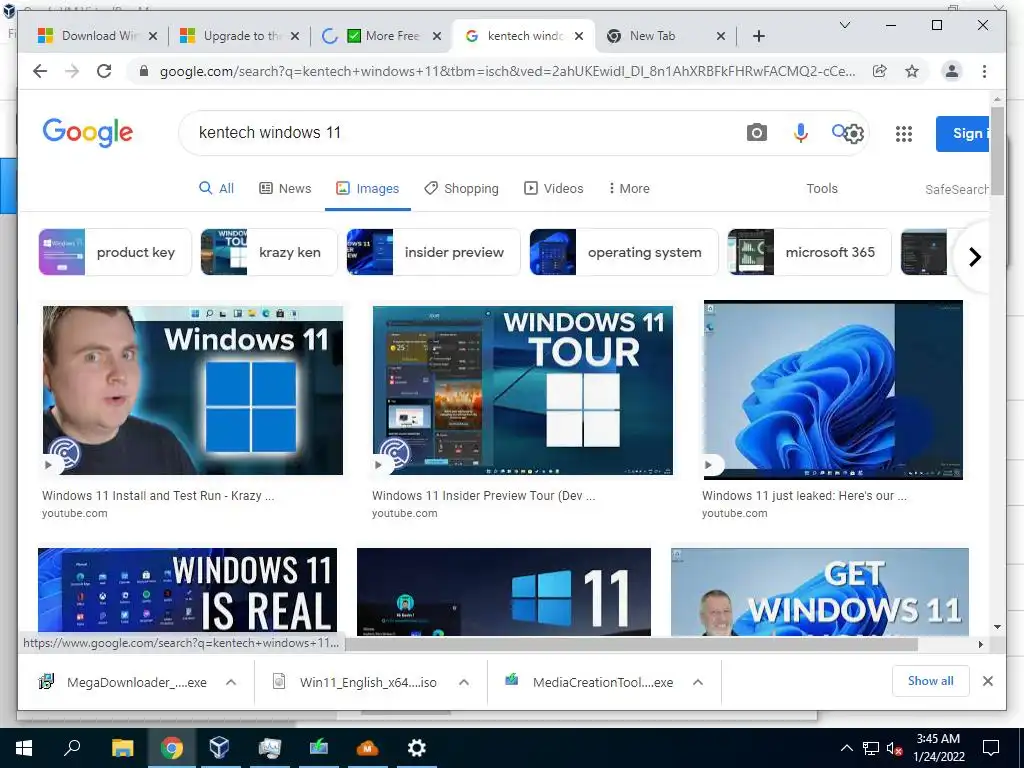Start voice search with the microphone
The height and width of the screenshot is (768, 1024).
(801, 133)
